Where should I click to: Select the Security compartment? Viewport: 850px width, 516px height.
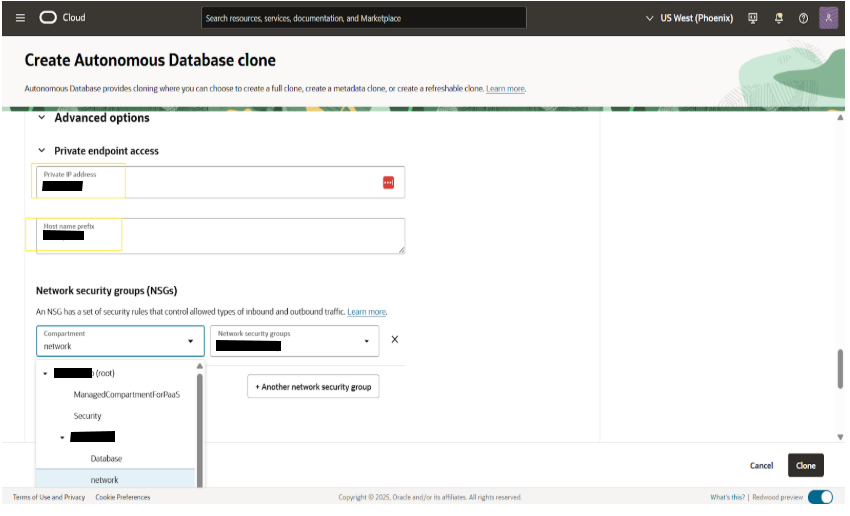[x=87, y=416]
